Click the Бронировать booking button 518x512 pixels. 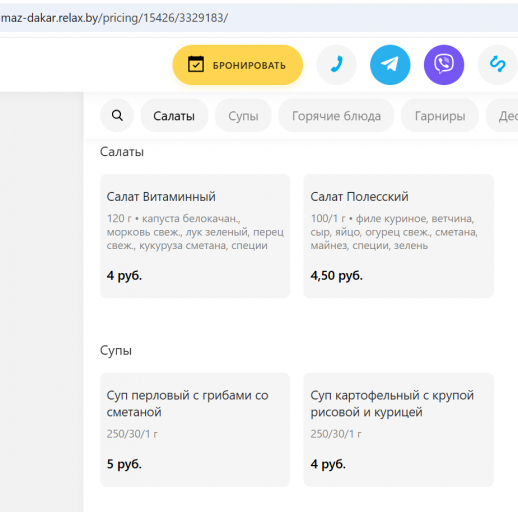pyautogui.click(x=237, y=65)
